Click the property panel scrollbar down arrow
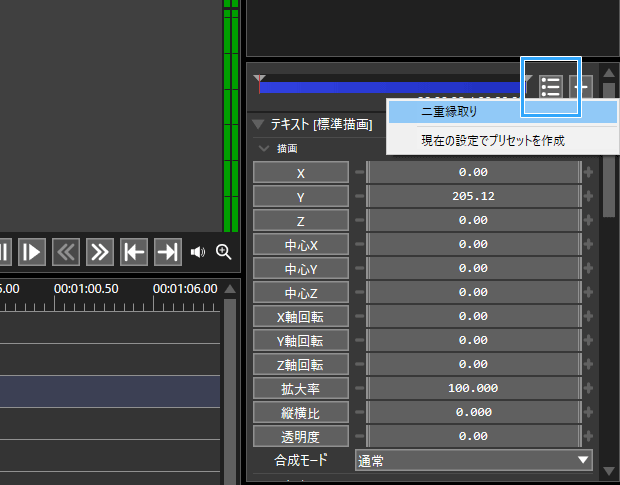 609,471
